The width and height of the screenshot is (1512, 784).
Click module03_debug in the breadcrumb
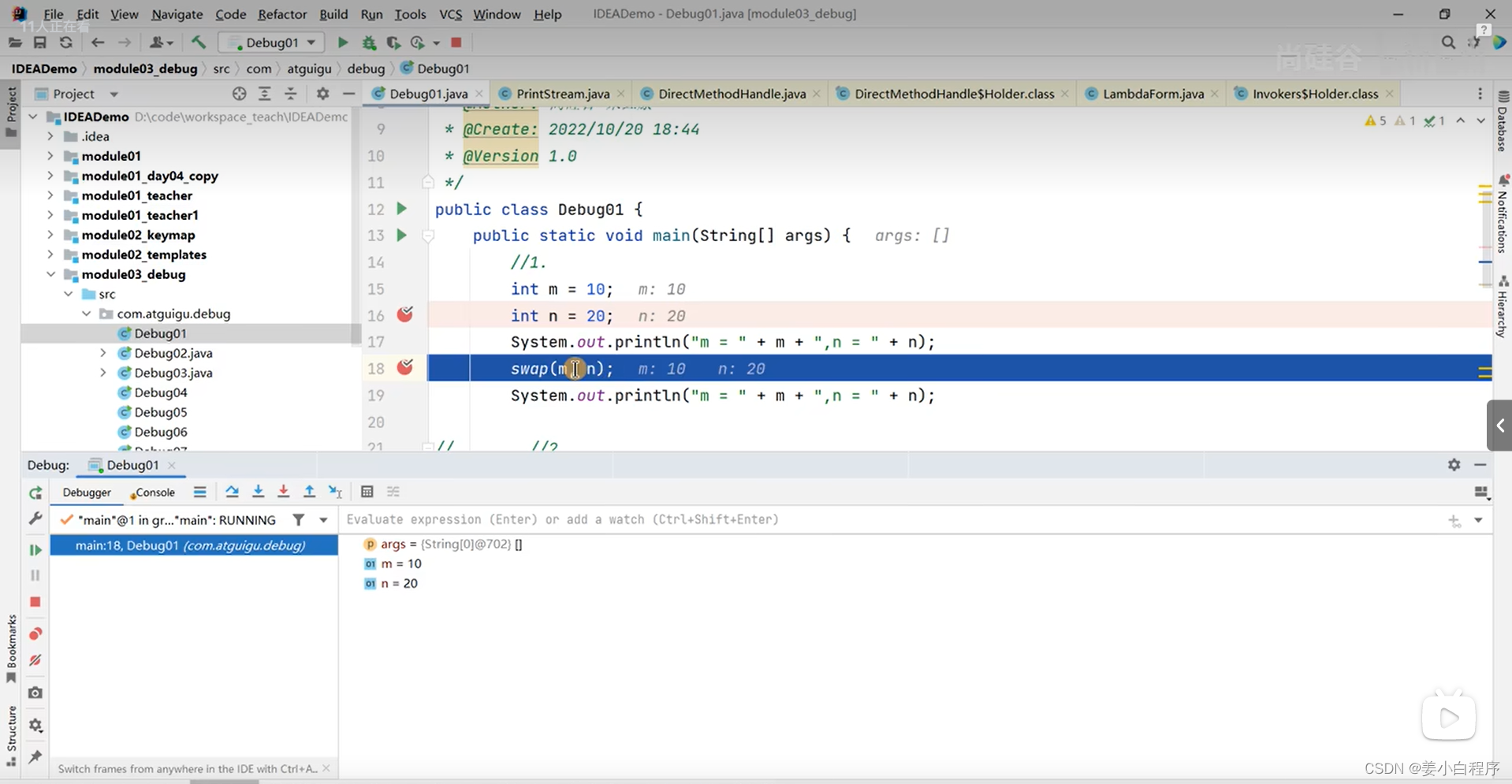[145, 69]
